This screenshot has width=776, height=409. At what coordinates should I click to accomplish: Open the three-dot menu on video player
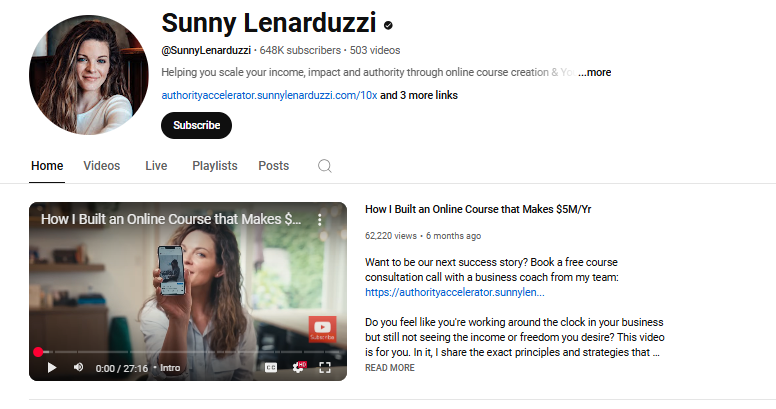point(320,219)
